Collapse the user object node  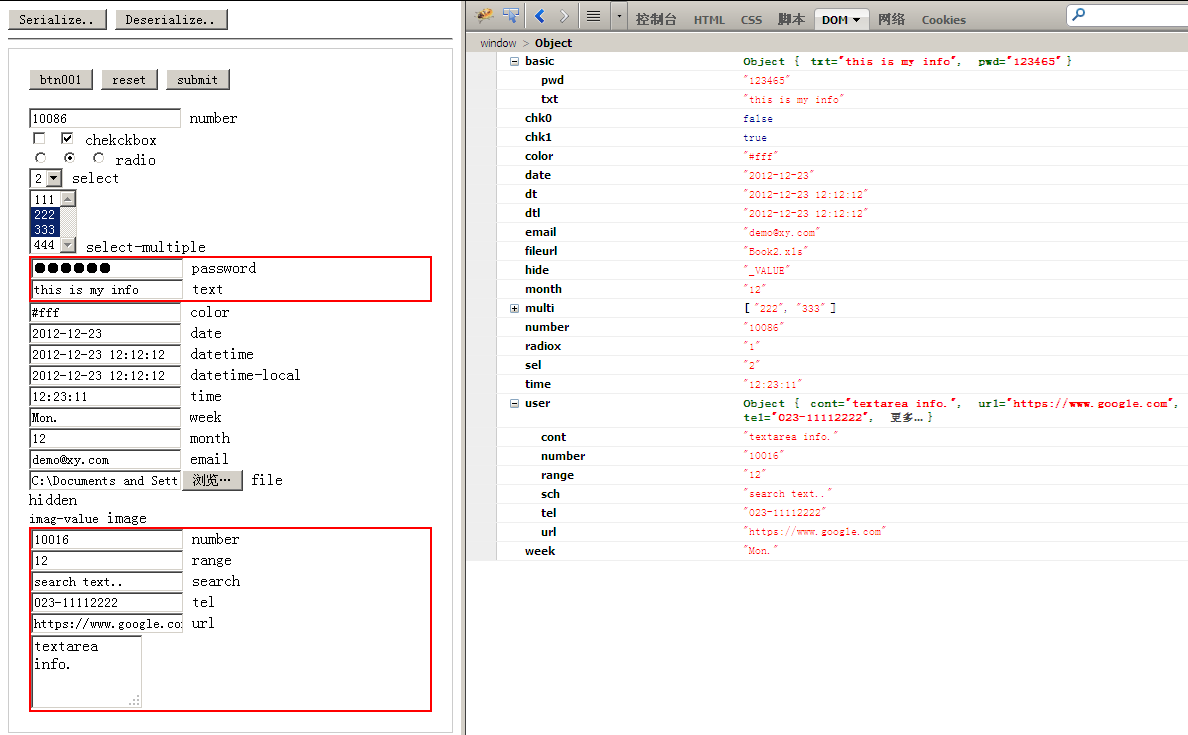[x=515, y=403]
